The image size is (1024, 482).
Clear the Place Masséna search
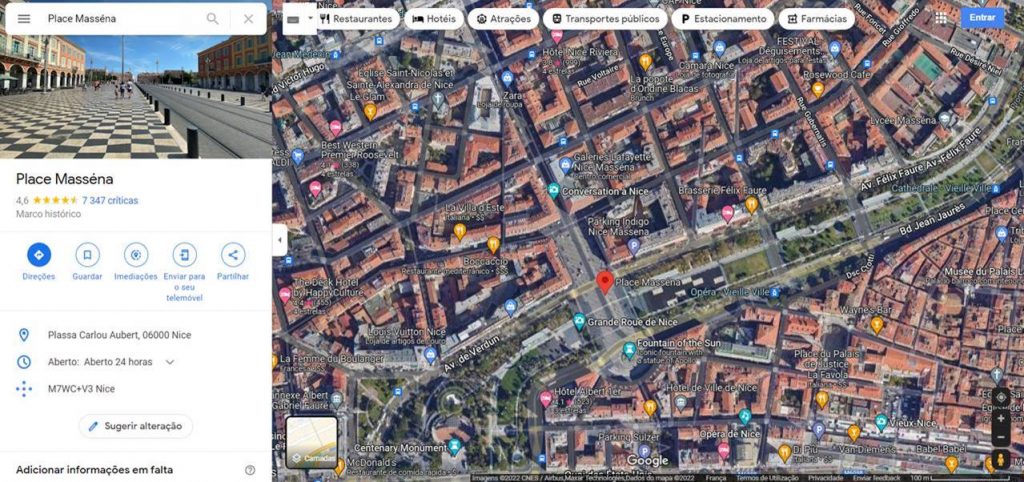point(248,19)
